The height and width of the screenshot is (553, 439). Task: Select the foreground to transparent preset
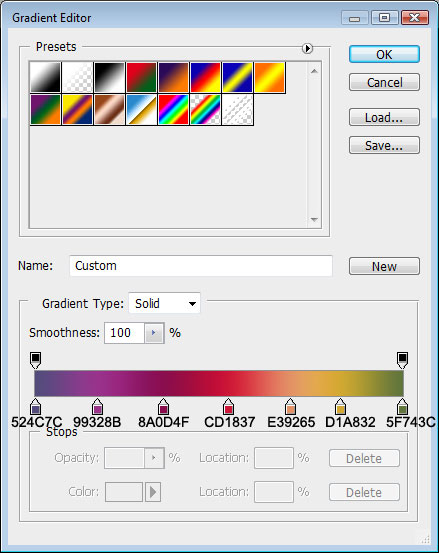pyautogui.click(x=77, y=78)
